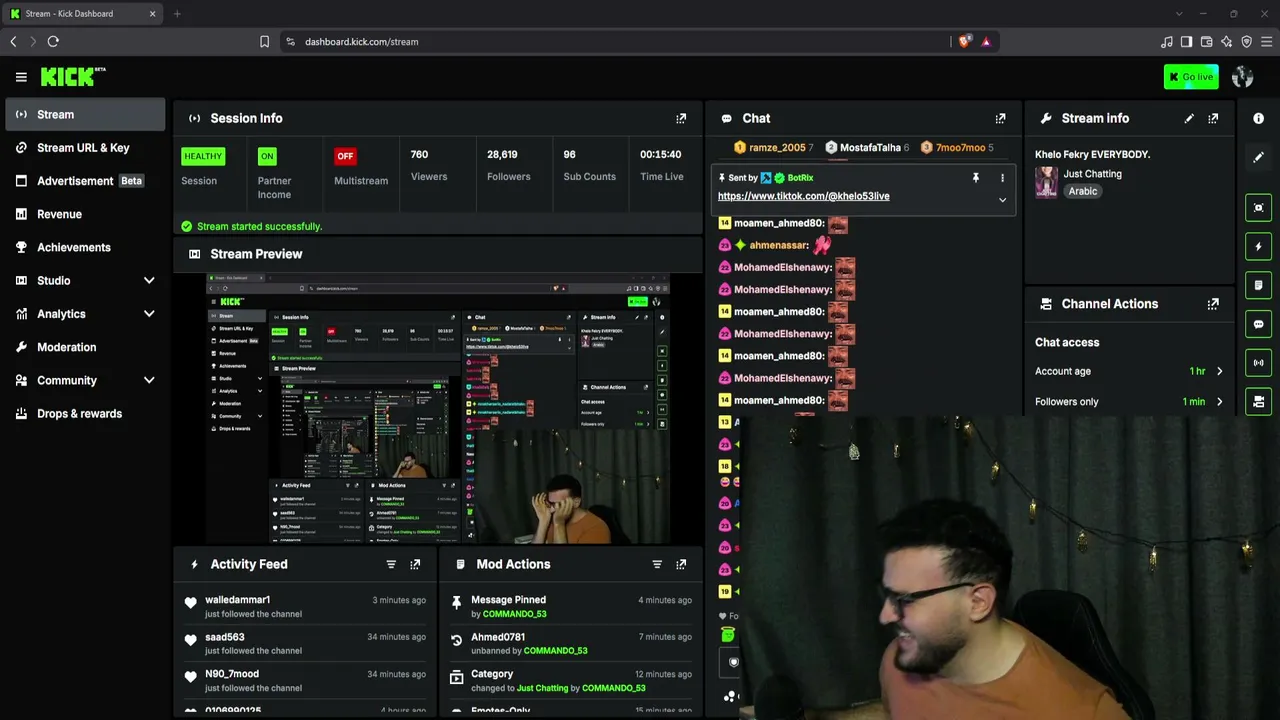This screenshot has height=720, width=1280.
Task: Toggle the mod actions document widget in right toolbar
Action: pos(1259,285)
